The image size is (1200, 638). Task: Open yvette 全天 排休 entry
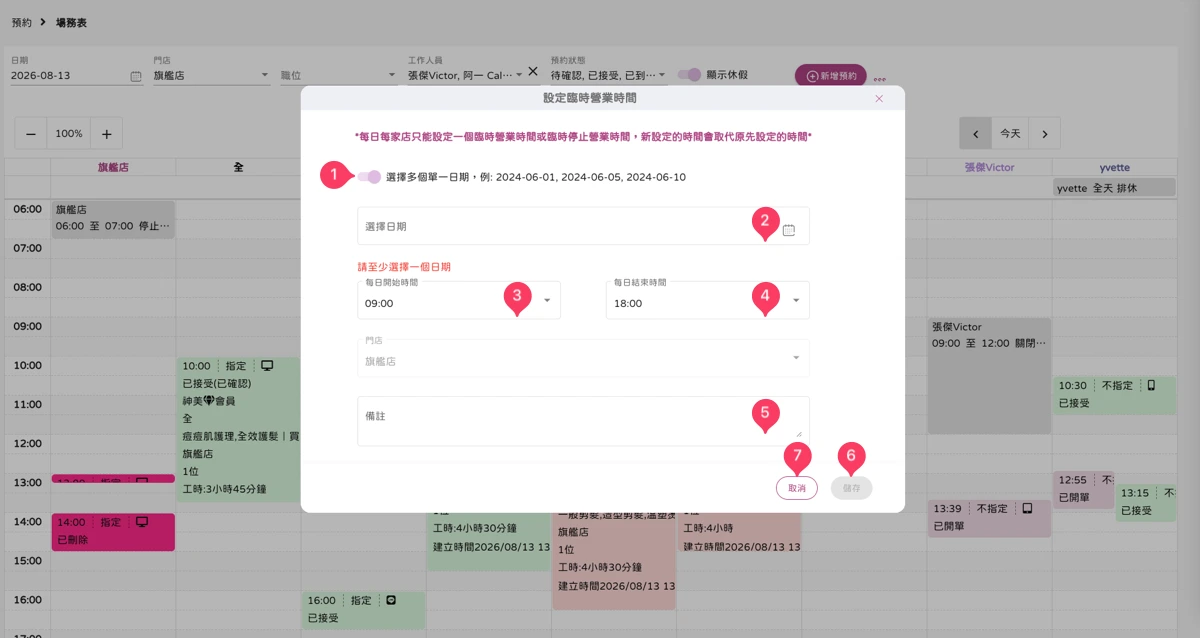click(x=1113, y=188)
